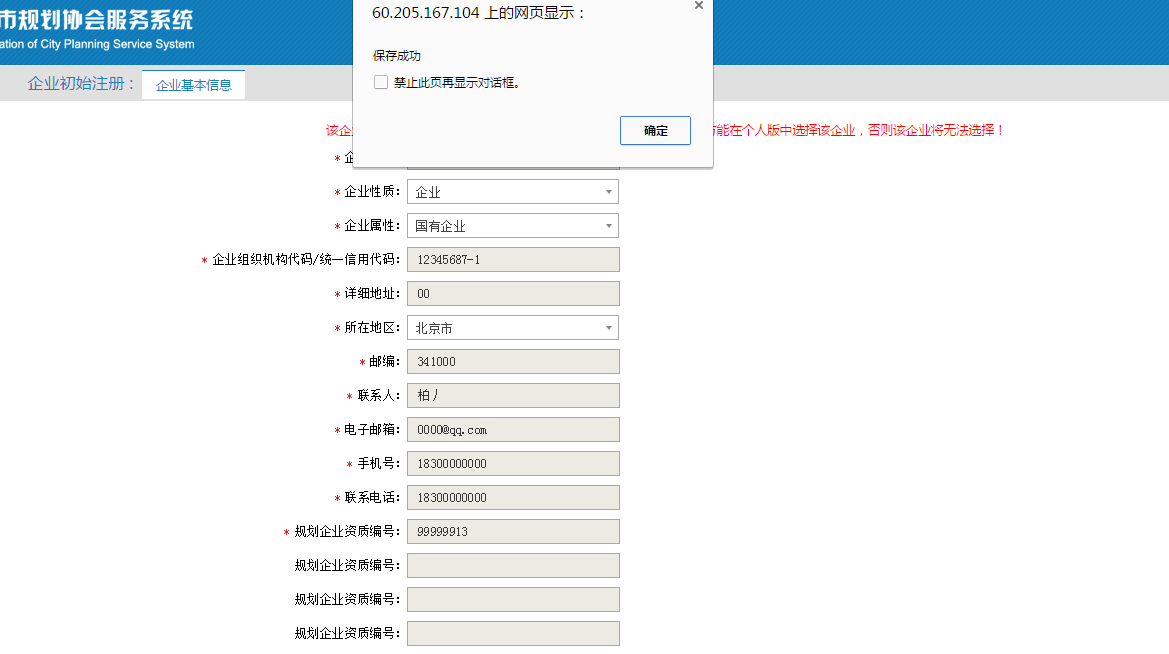The image size is (1169, 654).
Task: Open the 所在地区 dropdown showing 北京市
Action: click(x=512, y=328)
